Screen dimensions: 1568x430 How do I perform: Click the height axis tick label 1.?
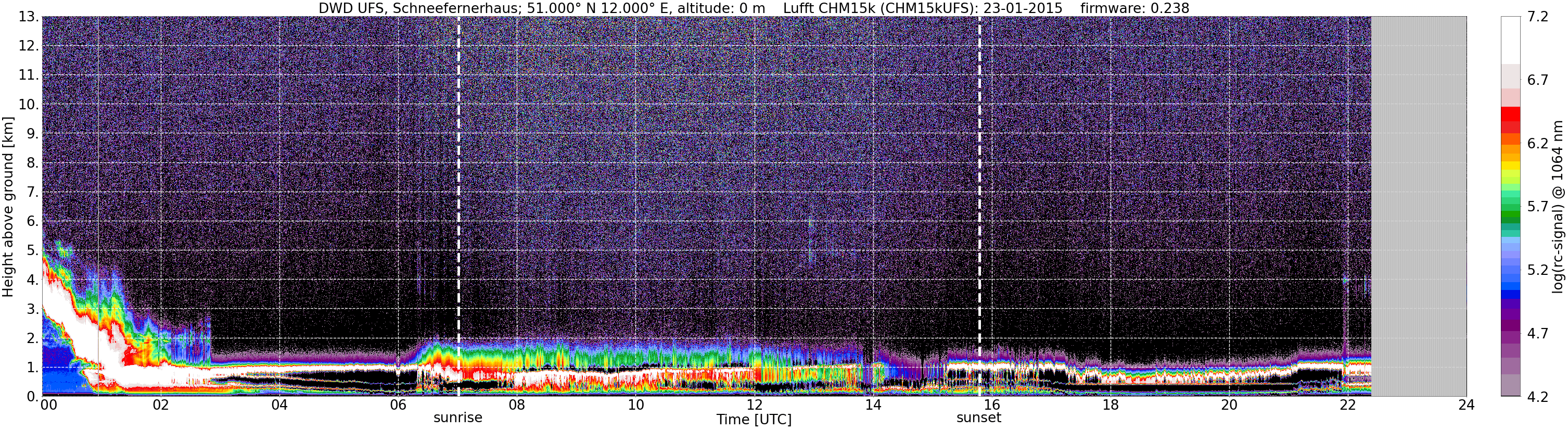(x=32, y=368)
